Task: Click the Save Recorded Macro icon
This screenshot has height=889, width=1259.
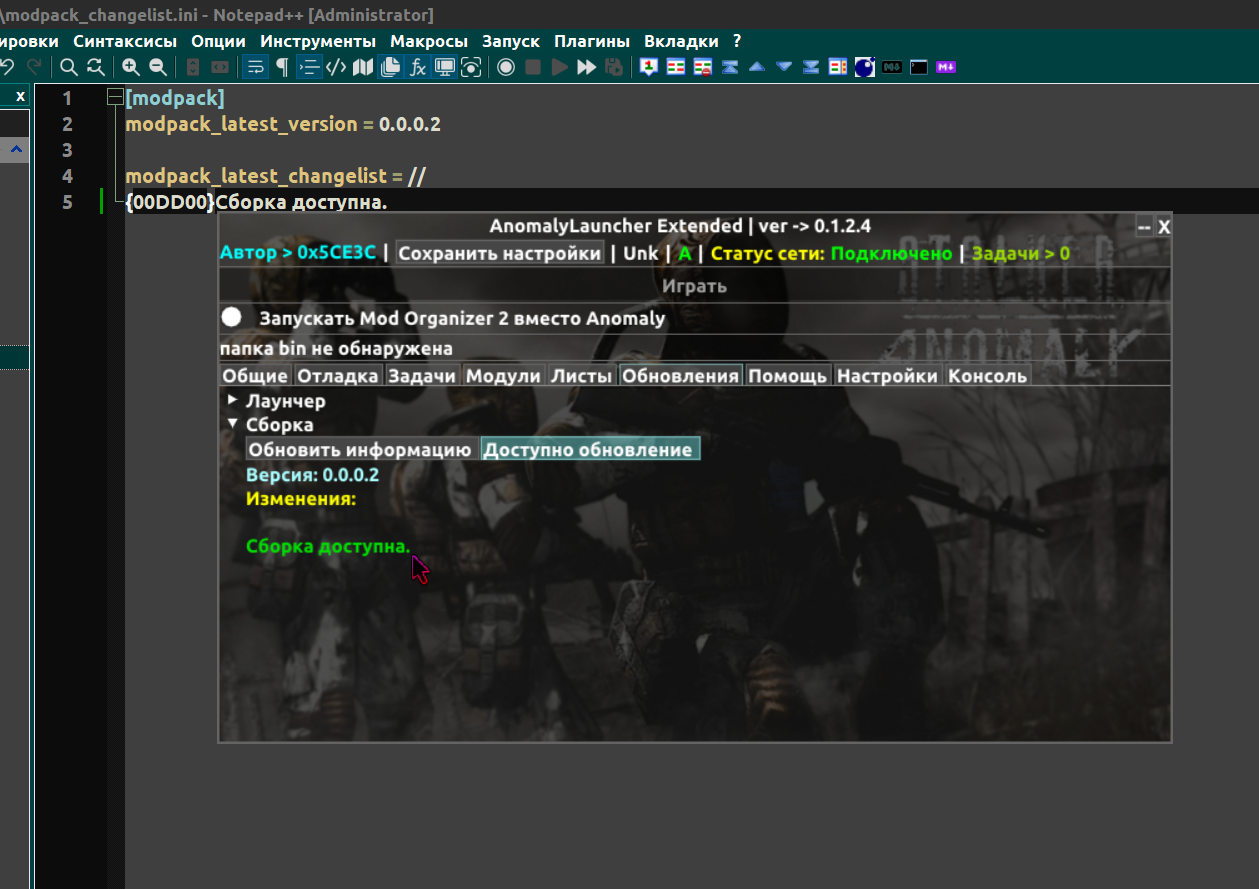Action: [613, 67]
